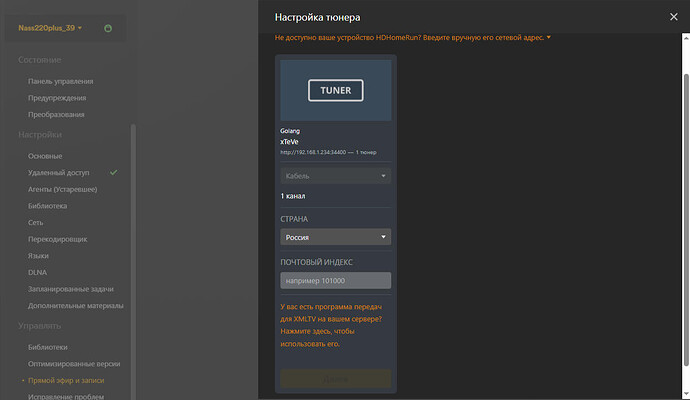The width and height of the screenshot is (690, 400).
Task: Click the HDHomeRun manual network address link
Action: [x=412, y=38]
